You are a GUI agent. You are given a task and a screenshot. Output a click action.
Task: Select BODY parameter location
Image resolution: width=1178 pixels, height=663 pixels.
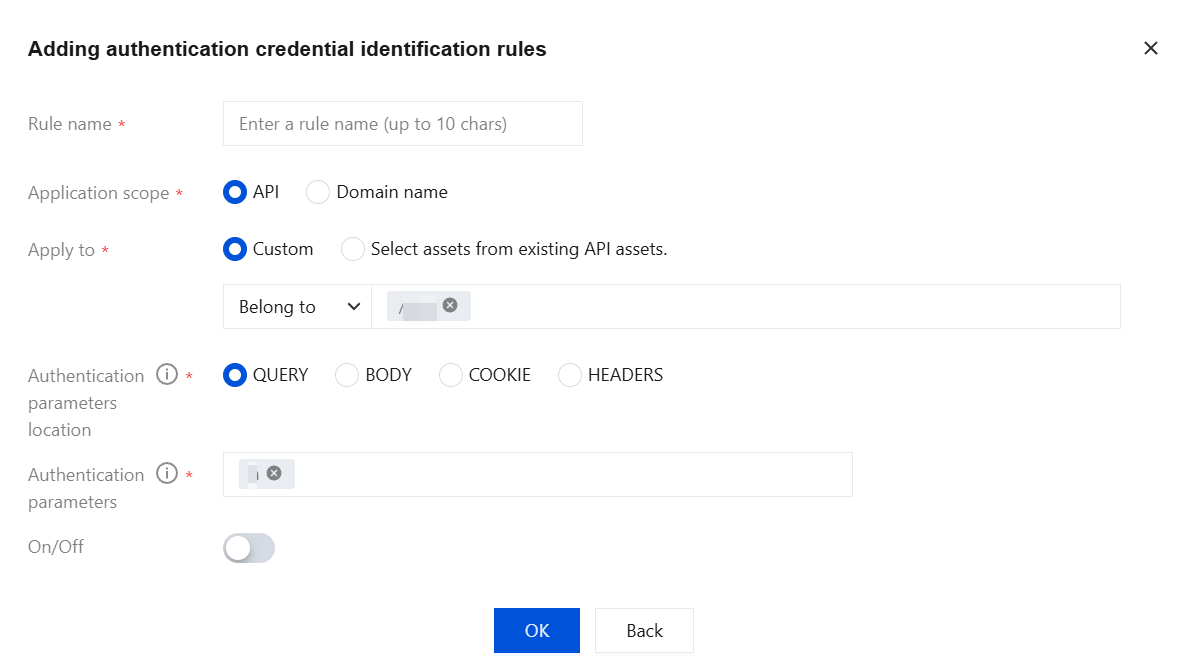[347, 375]
